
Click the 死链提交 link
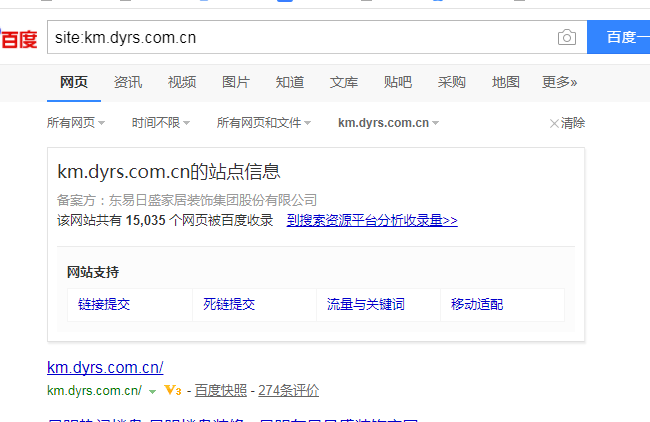click(229, 304)
